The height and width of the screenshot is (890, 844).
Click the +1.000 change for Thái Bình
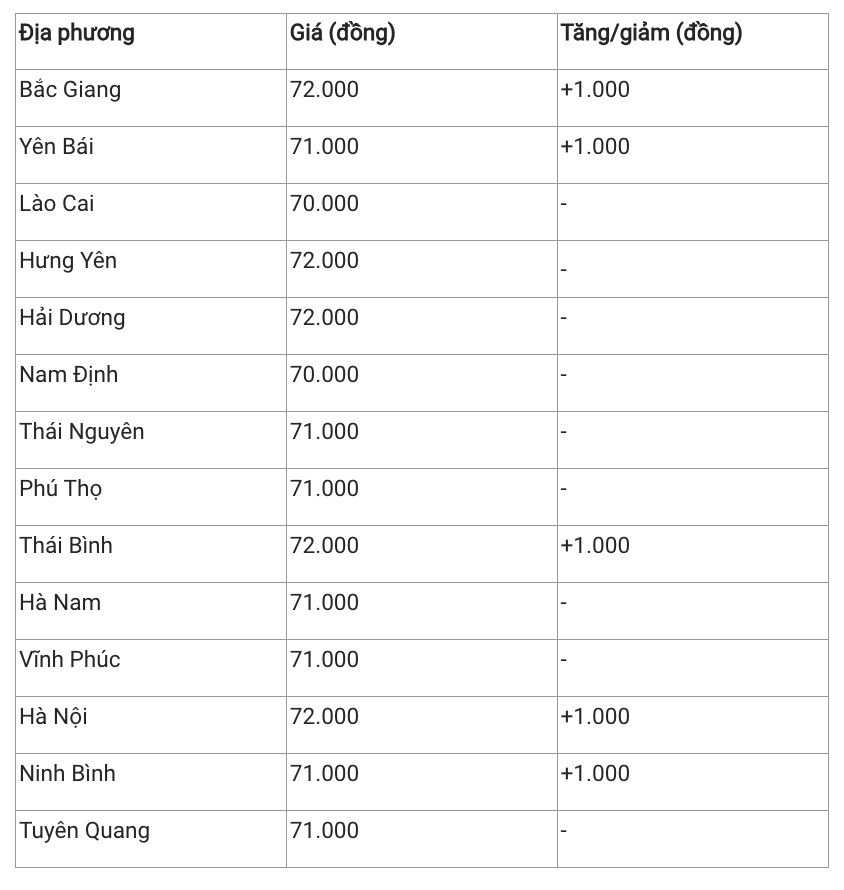(x=595, y=546)
